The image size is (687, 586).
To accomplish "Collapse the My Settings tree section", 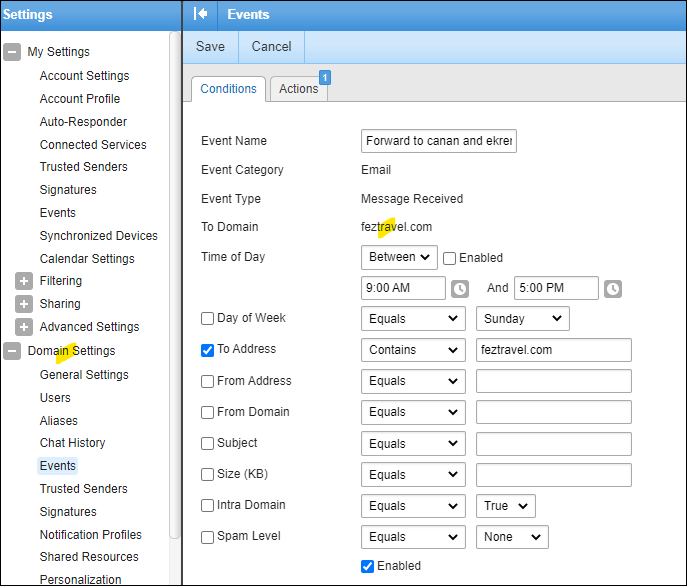I will tap(12, 52).
